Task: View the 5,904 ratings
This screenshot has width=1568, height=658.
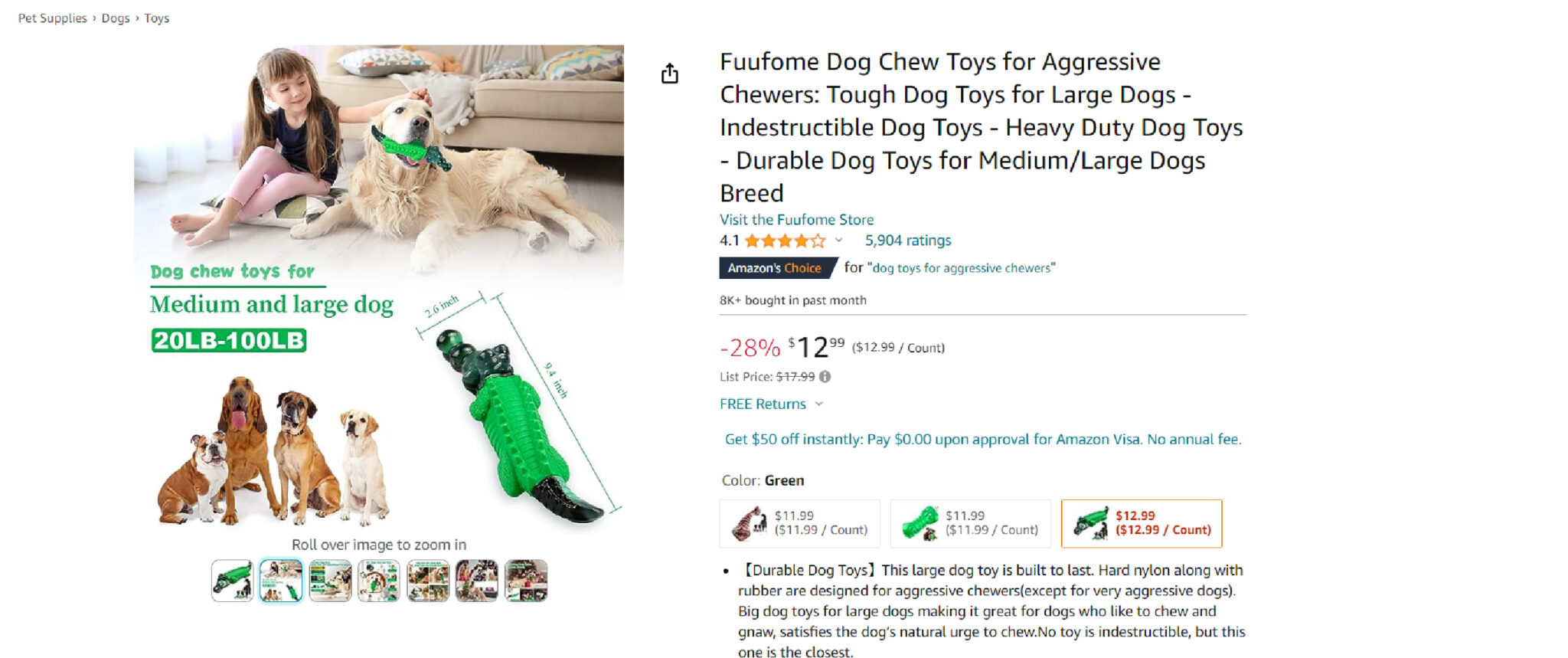Action: click(908, 241)
